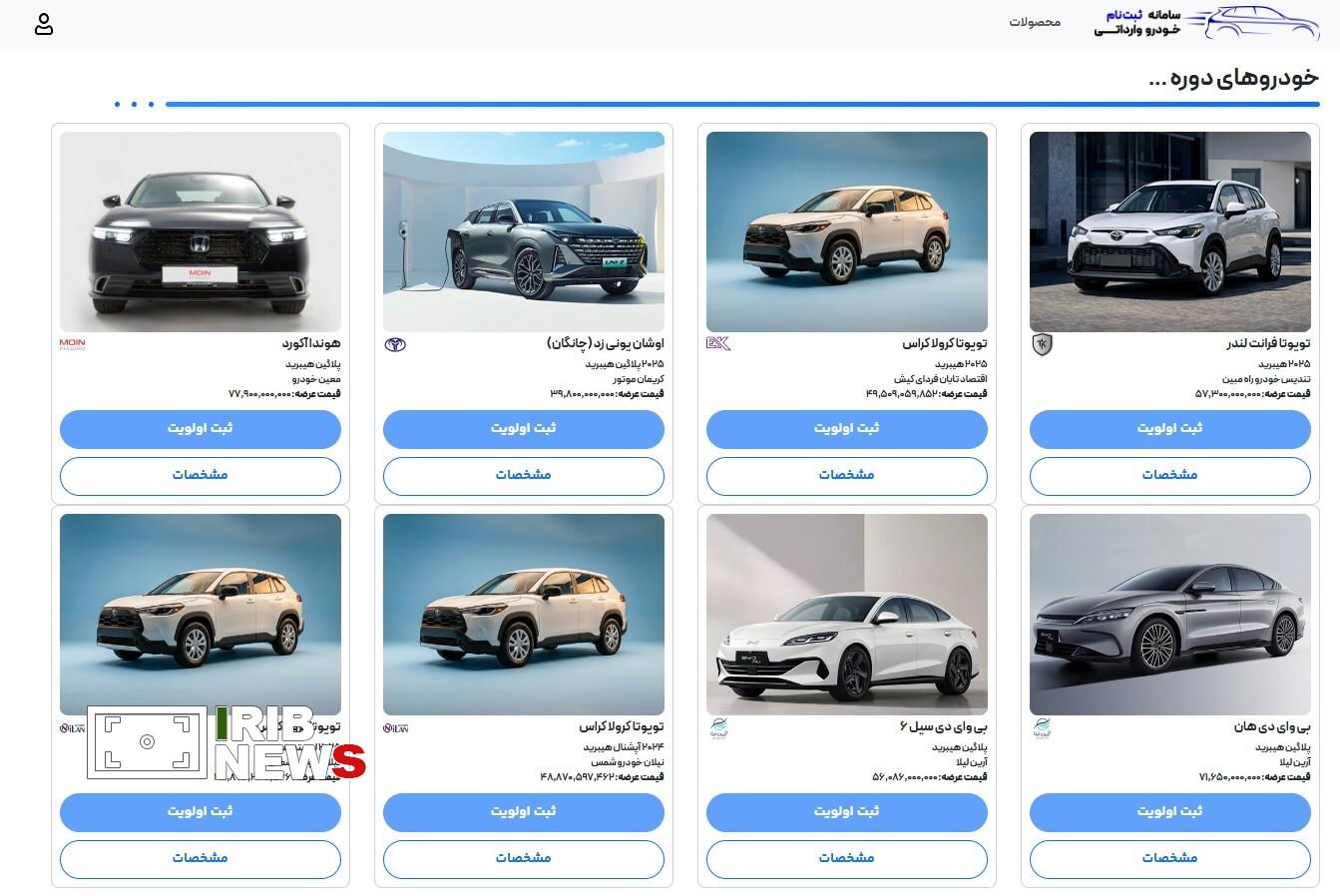The image size is (1340, 896).
Task: Click the Moin dealer logo under Honda Accord
Action: click(x=73, y=344)
